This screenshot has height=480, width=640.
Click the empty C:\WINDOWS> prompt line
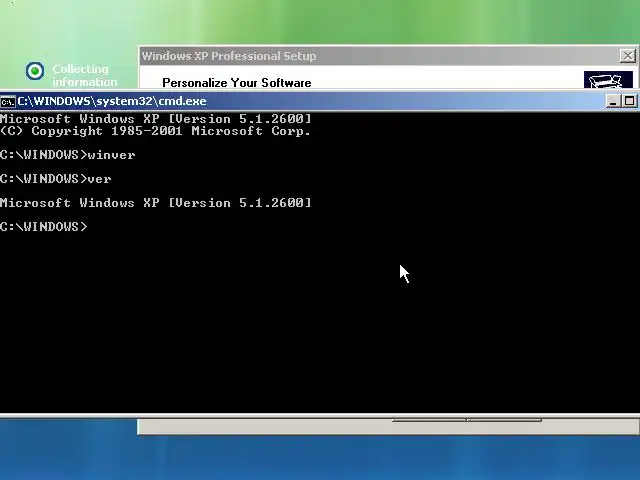(x=44, y=227)
